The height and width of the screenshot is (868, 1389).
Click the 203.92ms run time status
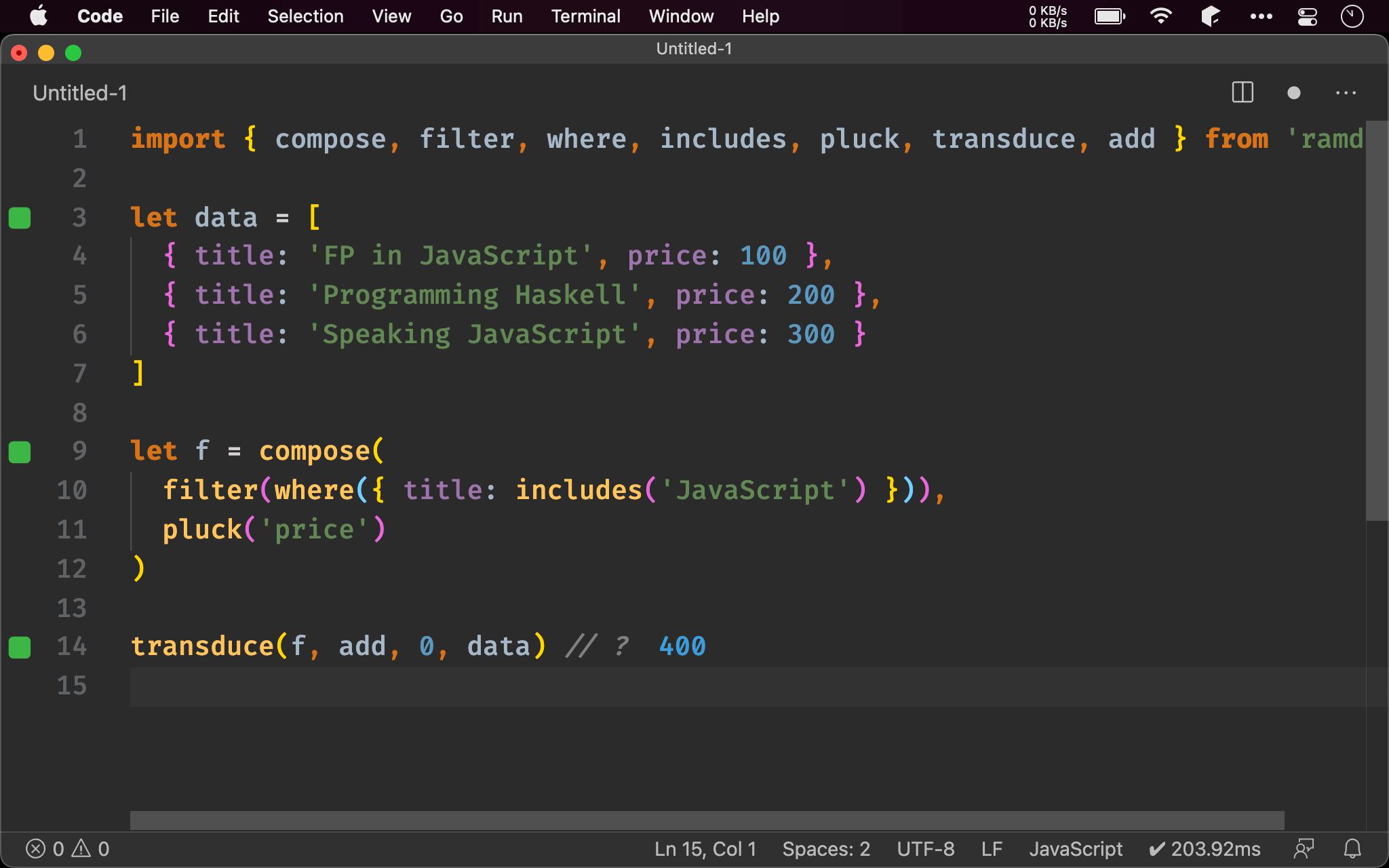(x=1205, y=849)
